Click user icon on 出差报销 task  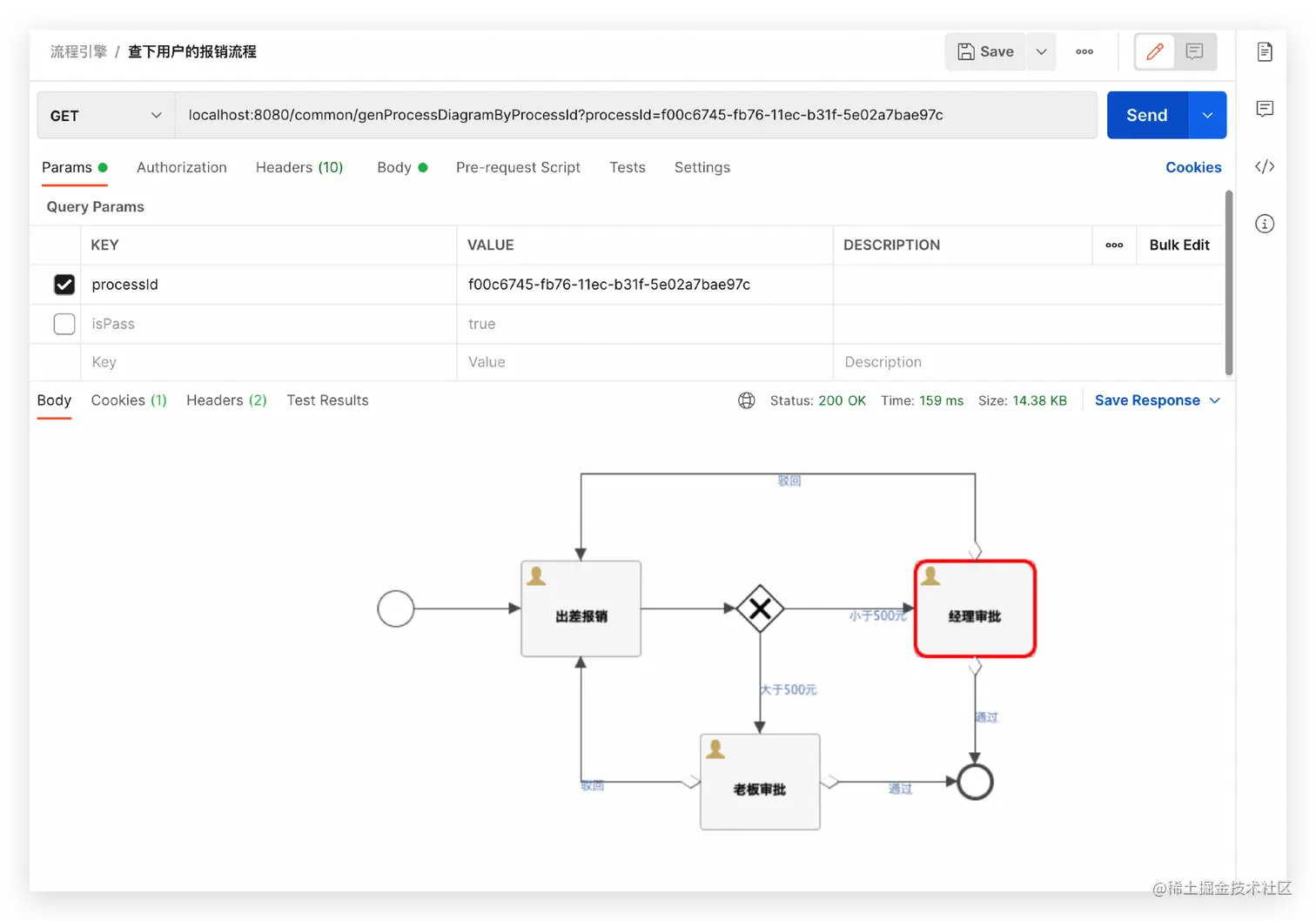click(537, 575)
